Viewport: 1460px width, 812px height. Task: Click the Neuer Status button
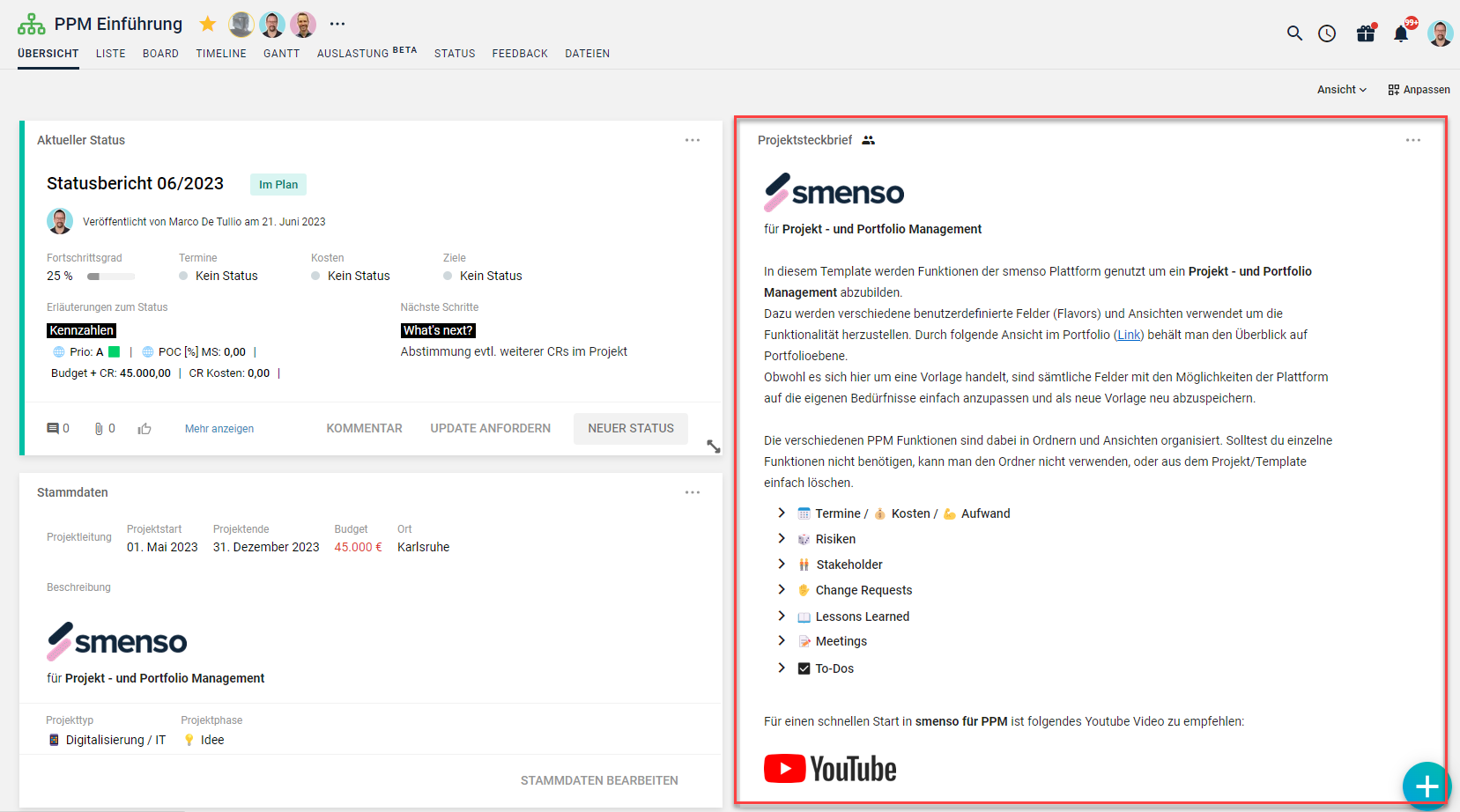(x=631, y=428)
